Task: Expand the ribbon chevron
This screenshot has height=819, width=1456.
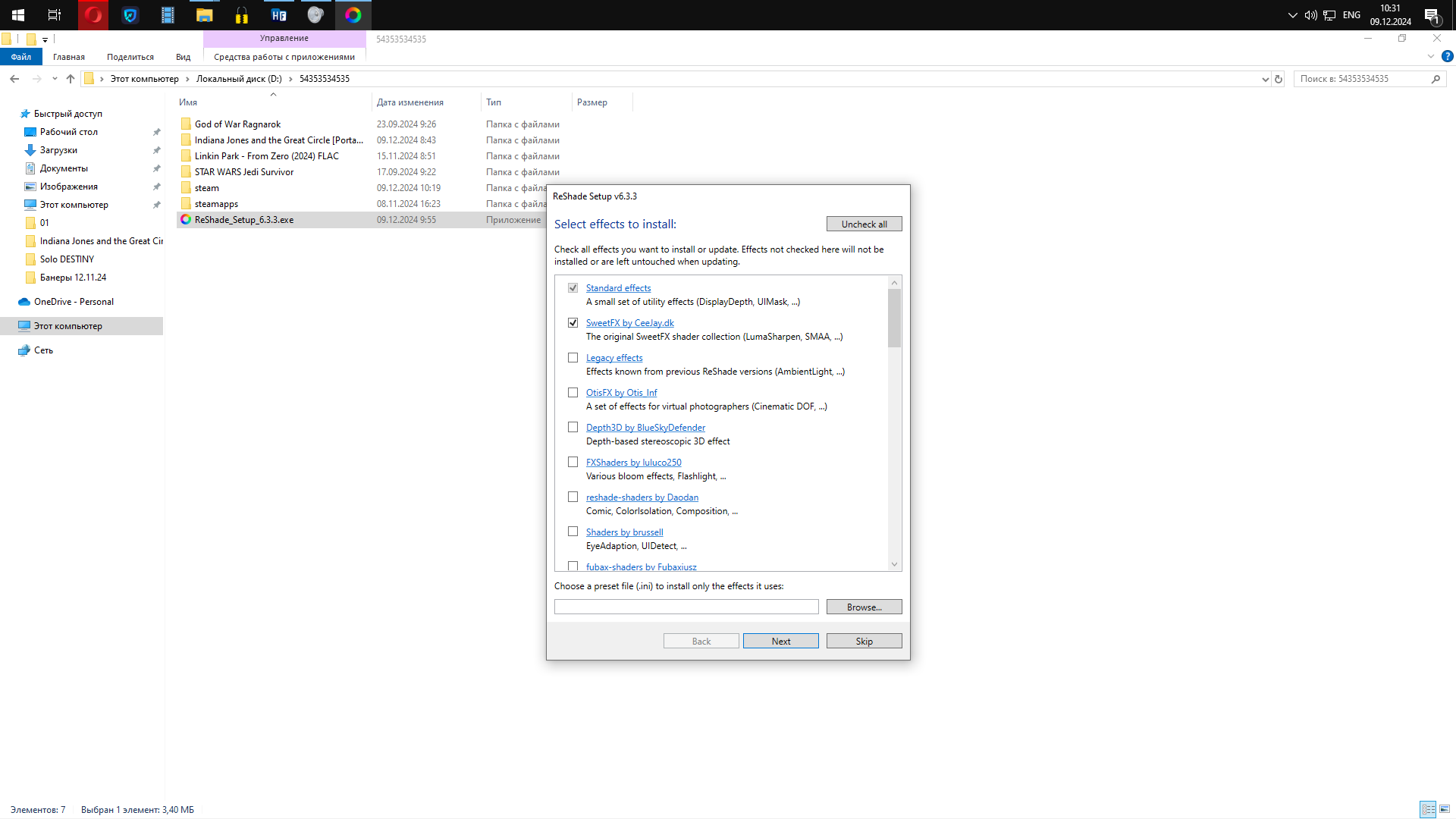Action: pyautogui.click(x=1431, y=57)
